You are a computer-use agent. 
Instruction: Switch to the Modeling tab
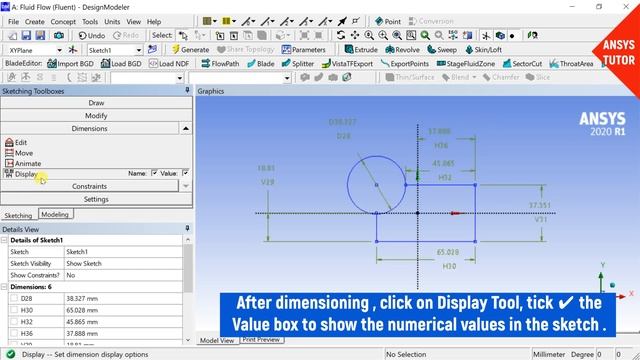[x=55, y=214]
